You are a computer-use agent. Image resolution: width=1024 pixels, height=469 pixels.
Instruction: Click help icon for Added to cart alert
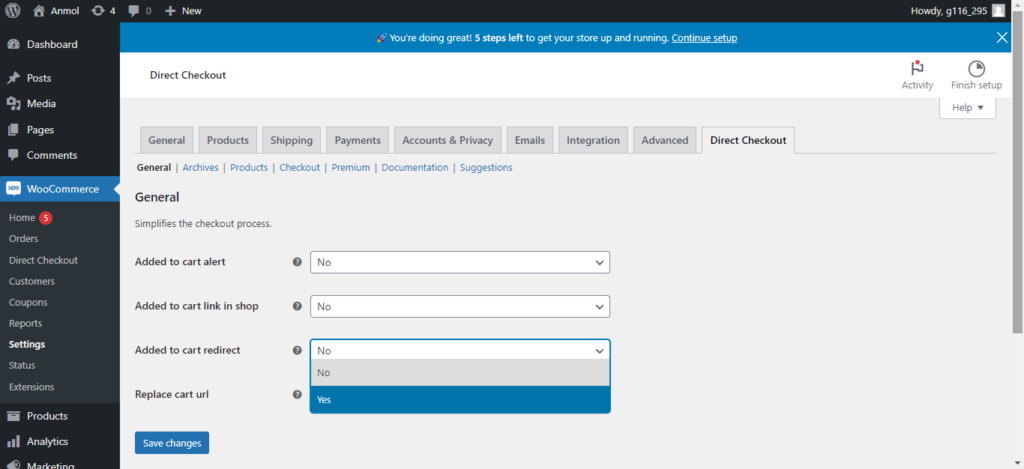click(x=297, y=262)
